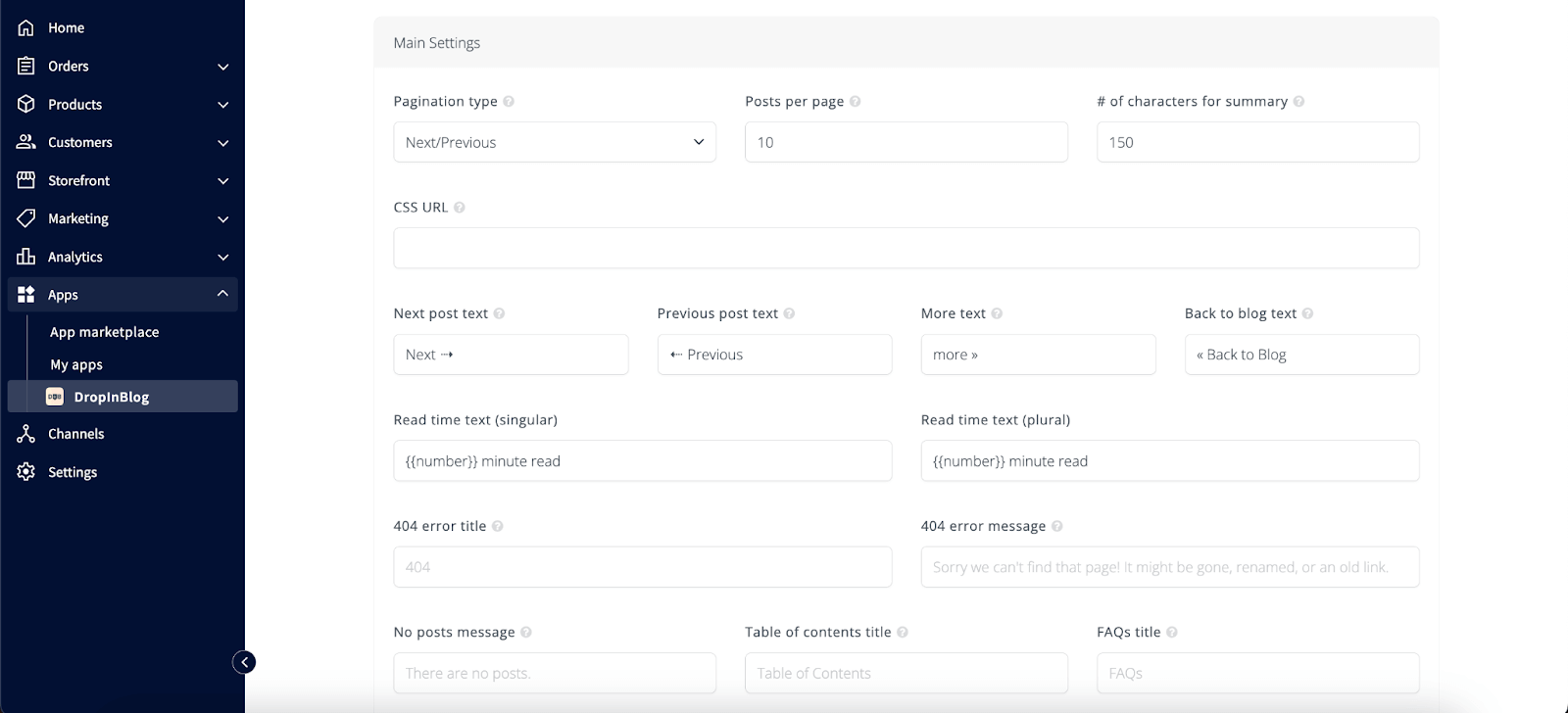
Task: Click Read time text singular field
Action: tap(643, 460)
